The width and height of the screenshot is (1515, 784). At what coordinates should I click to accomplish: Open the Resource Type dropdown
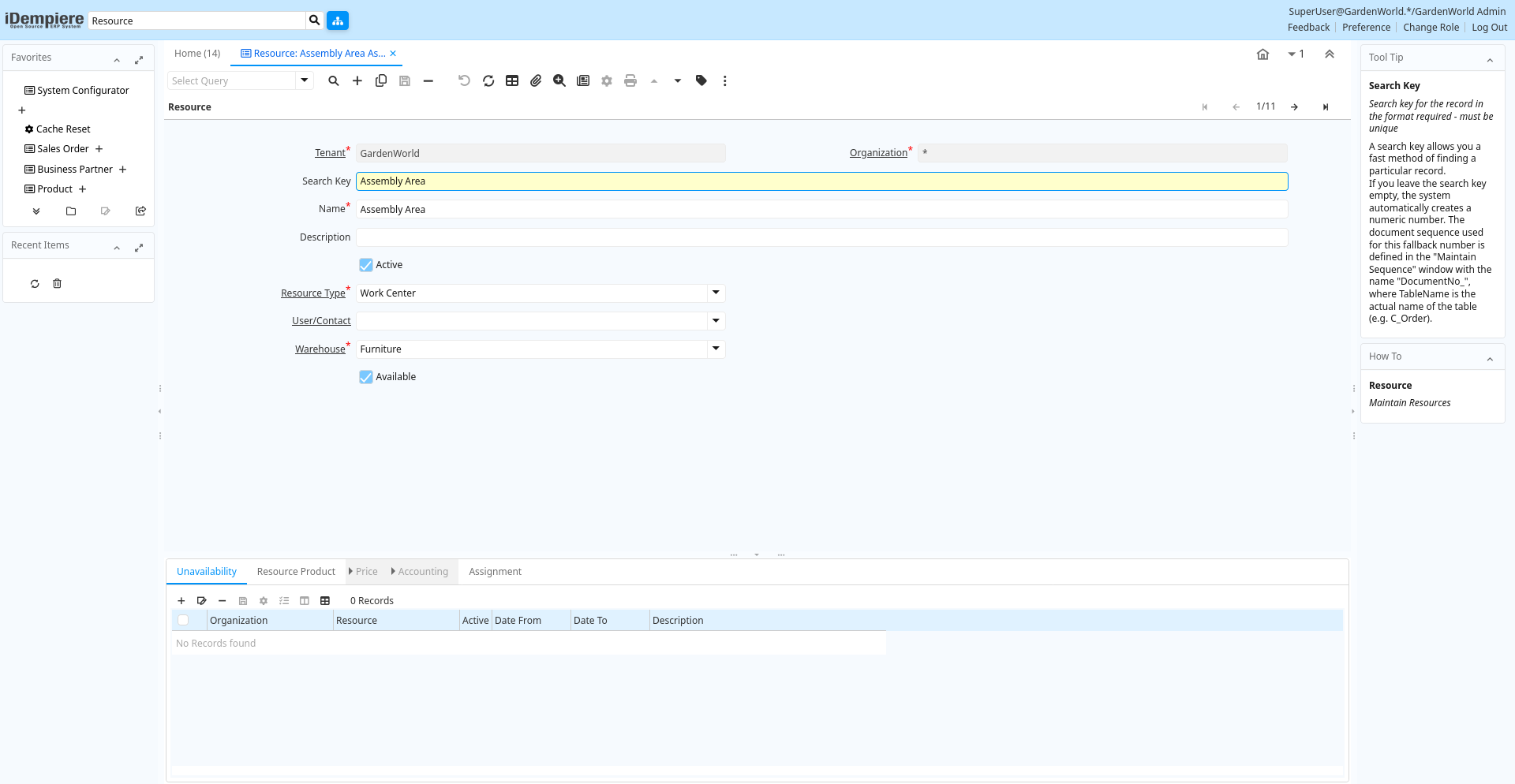point(716,293)
